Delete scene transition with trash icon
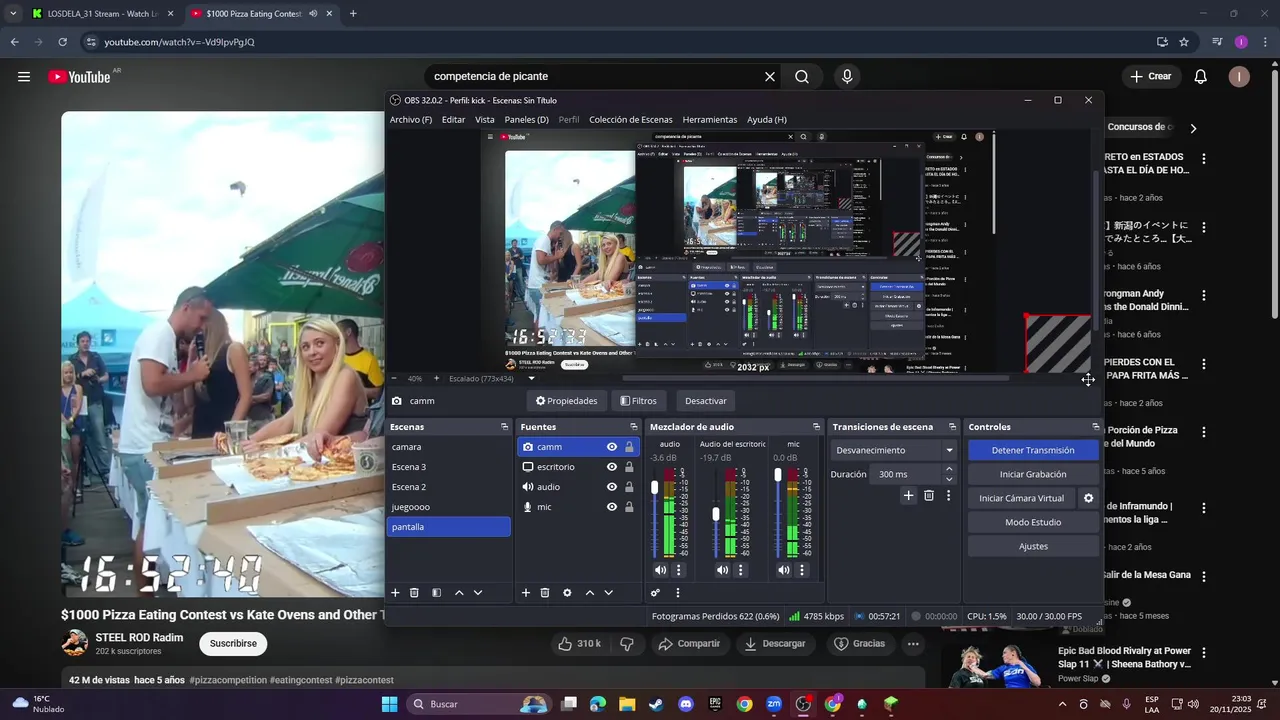Image resolution: width=1280 pixels, height=720 pixels. (929, 495)
